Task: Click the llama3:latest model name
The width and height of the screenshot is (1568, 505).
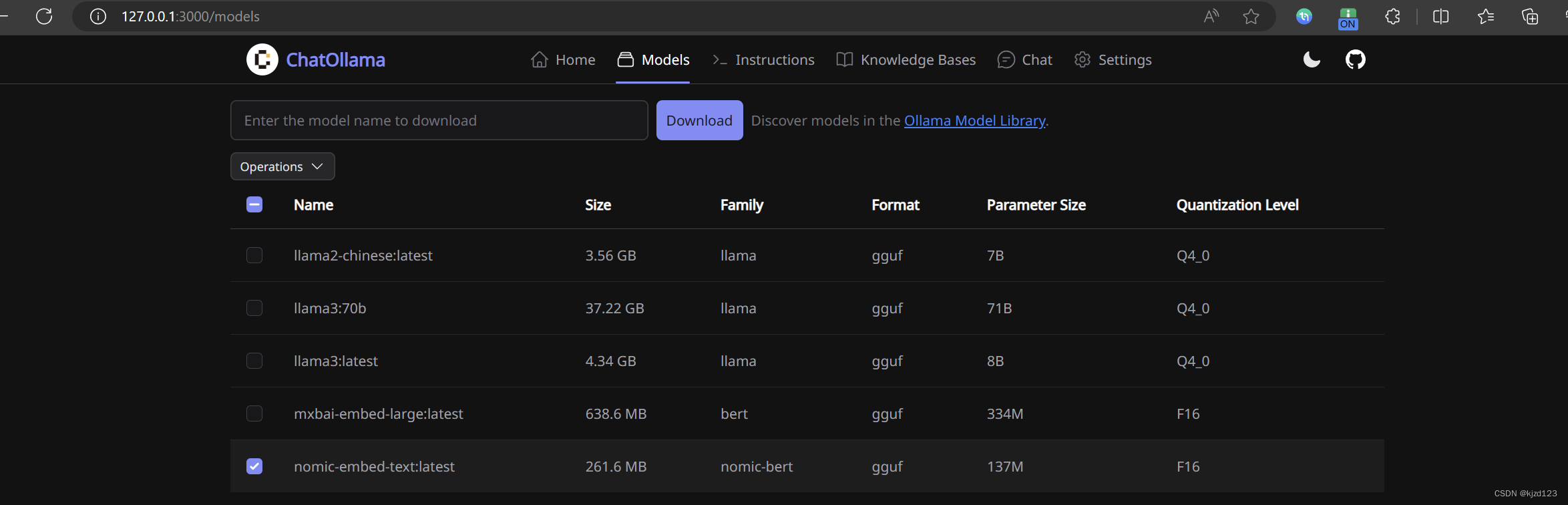Action: click(336, 361)
